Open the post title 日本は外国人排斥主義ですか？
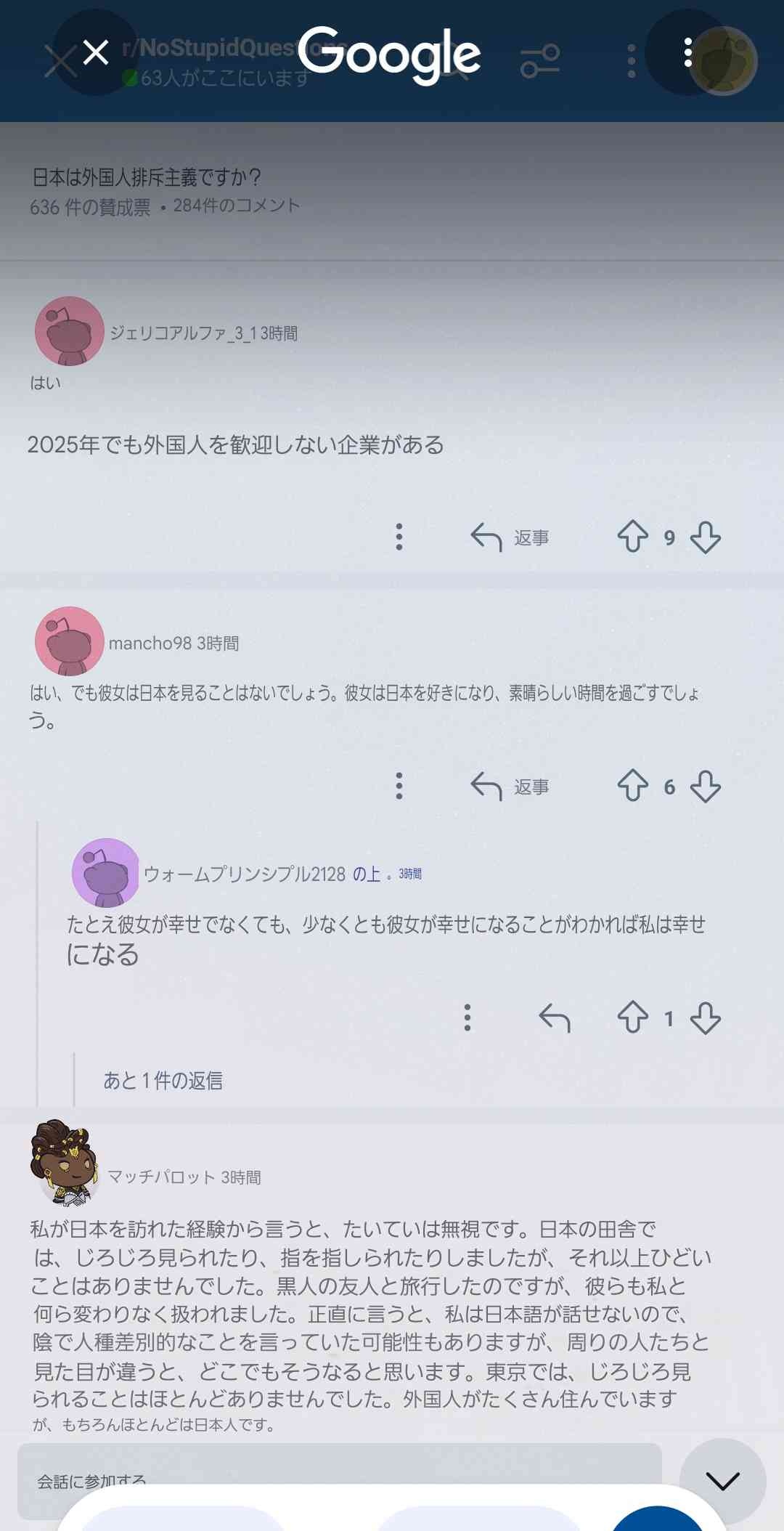784x1531 pixels. [147, 177]
